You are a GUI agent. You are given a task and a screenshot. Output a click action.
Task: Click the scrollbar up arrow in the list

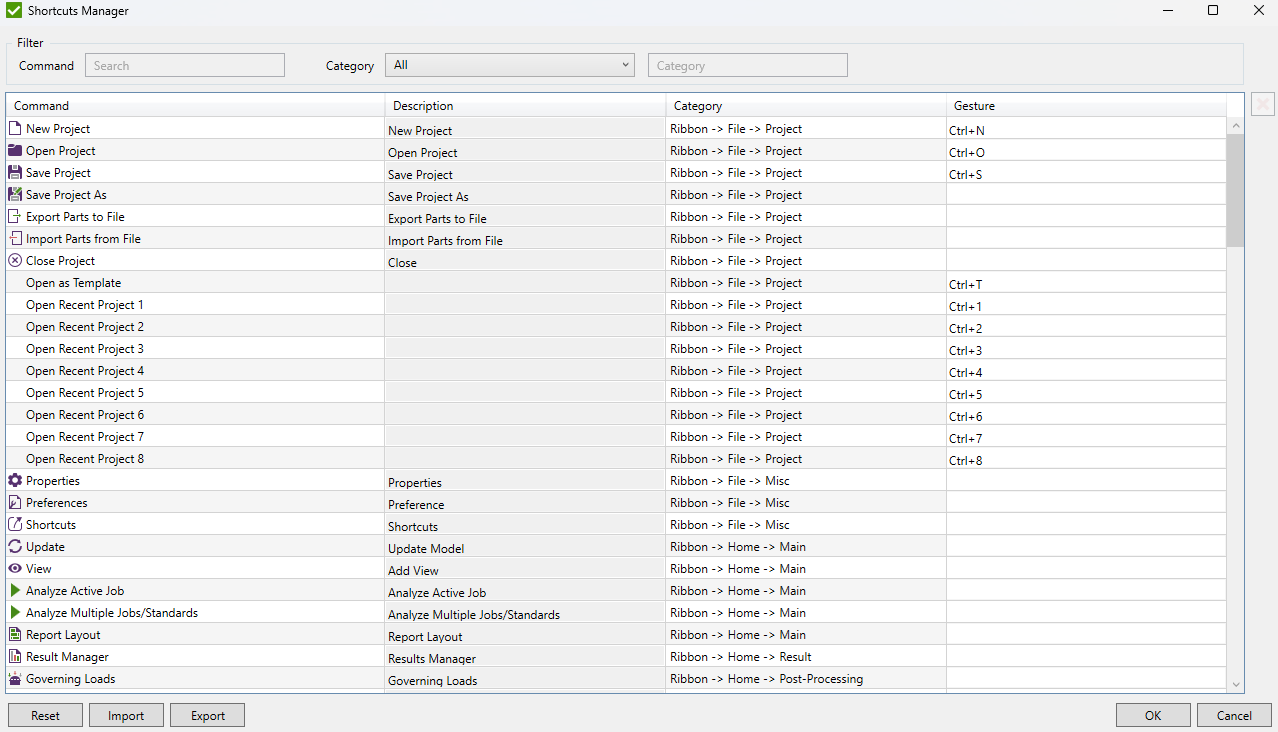(1236, 126)
